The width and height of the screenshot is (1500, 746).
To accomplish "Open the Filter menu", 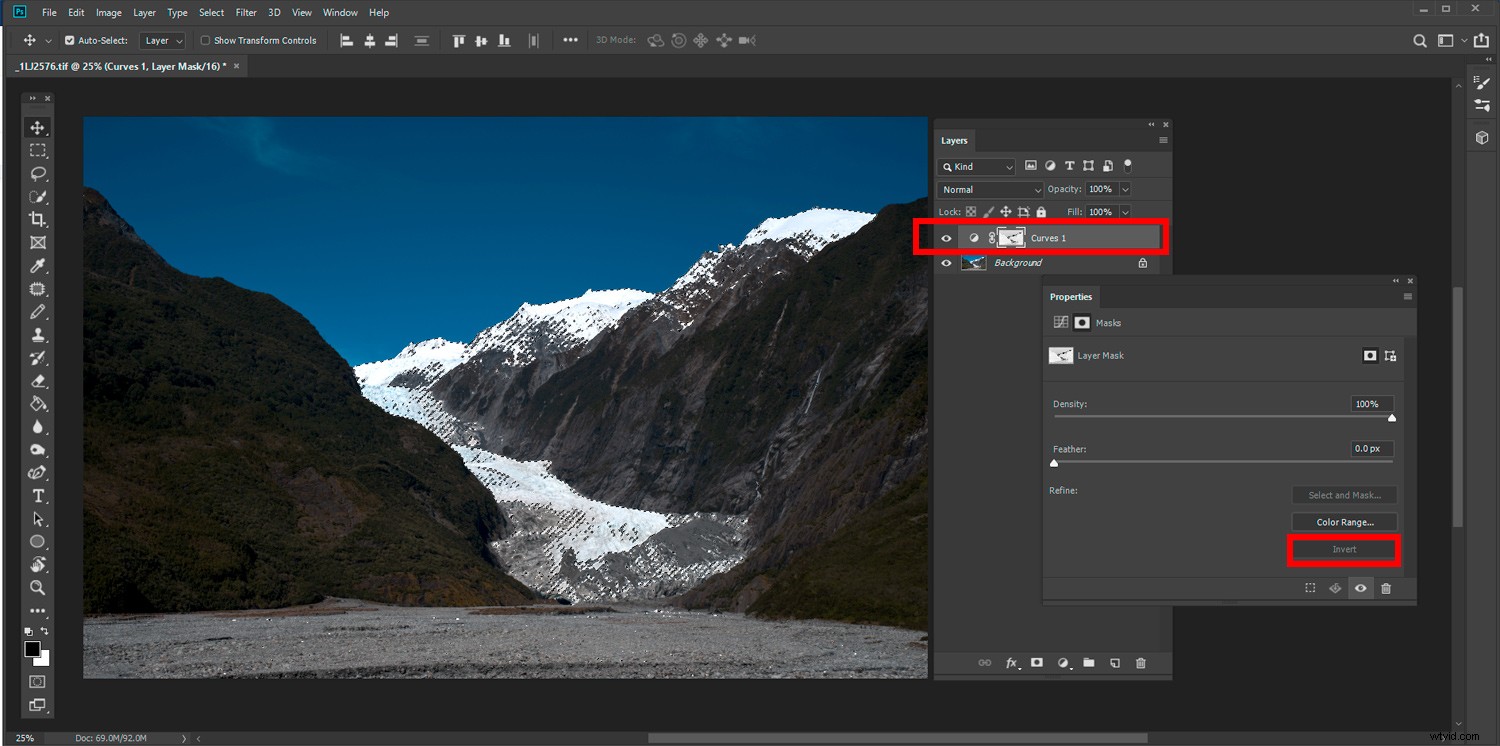I will tap(246, 12).
